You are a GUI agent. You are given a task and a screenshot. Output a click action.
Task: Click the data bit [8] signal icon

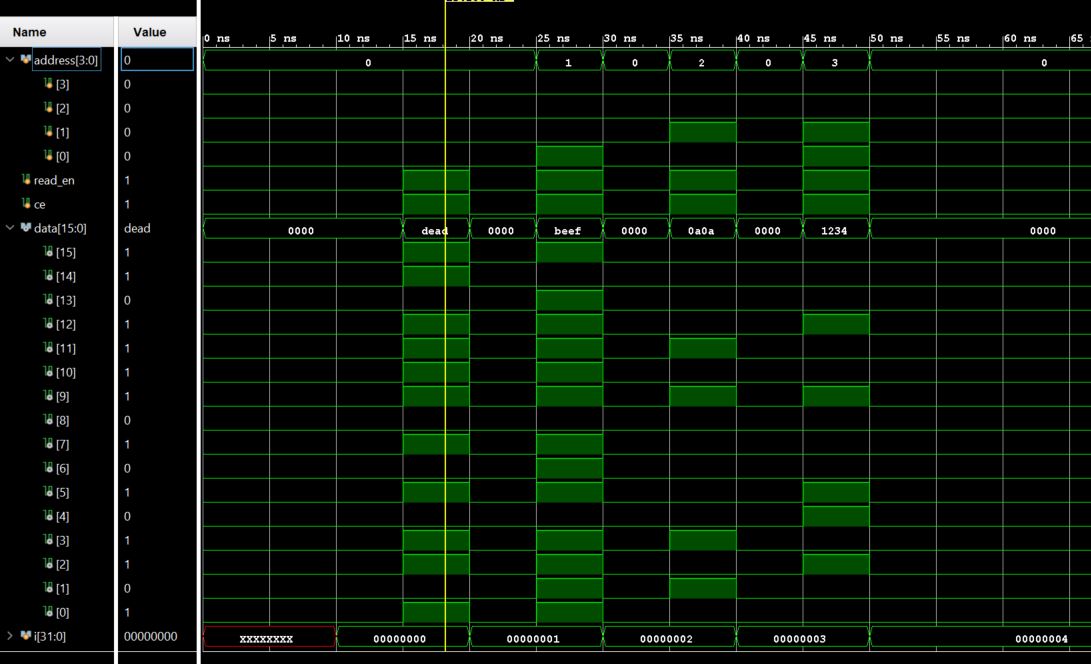(47, 420)
